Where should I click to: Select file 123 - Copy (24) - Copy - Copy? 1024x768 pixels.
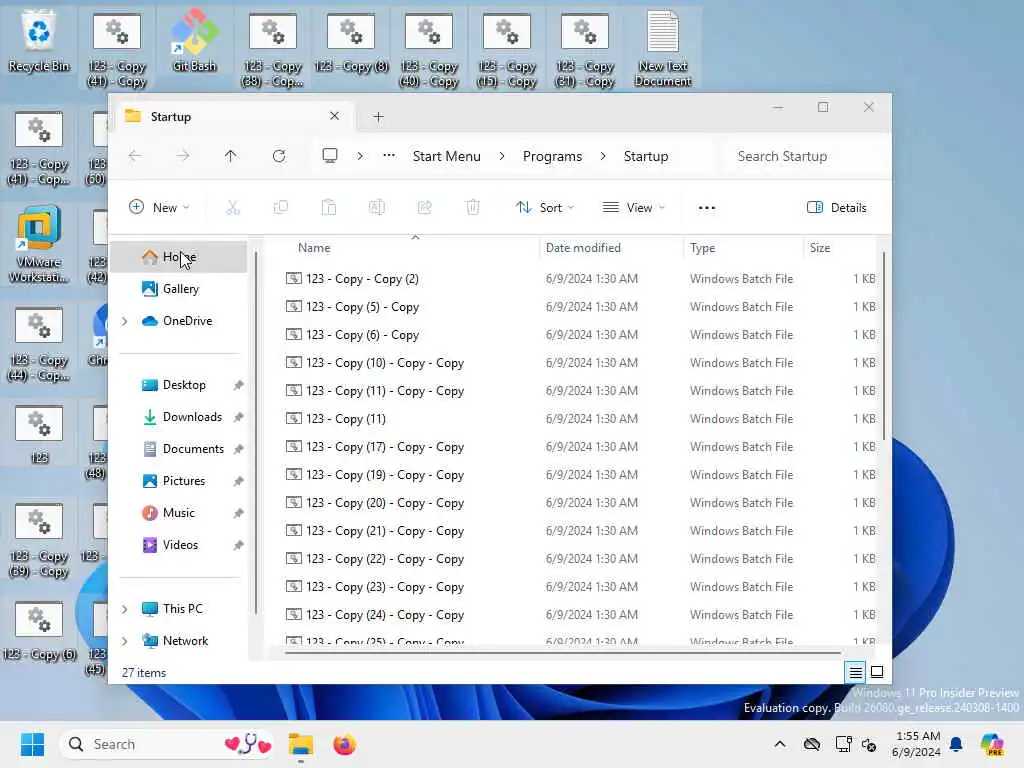(x=580, y=615)
